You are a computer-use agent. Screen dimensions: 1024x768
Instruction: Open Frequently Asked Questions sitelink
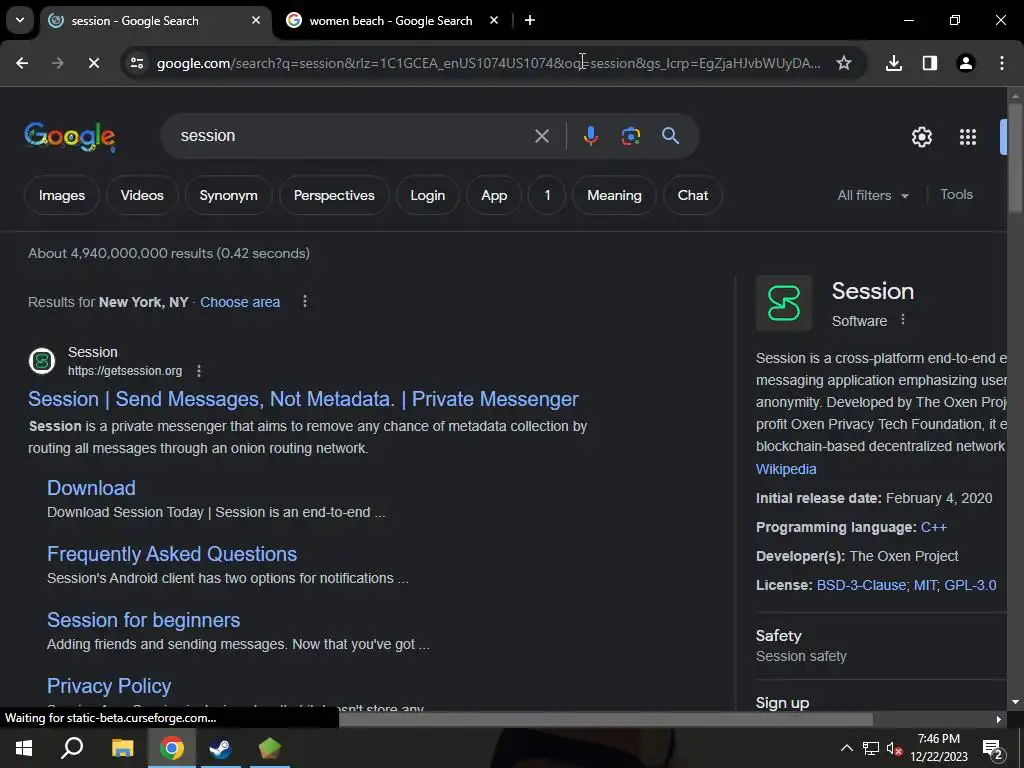(x=172, y=554)
